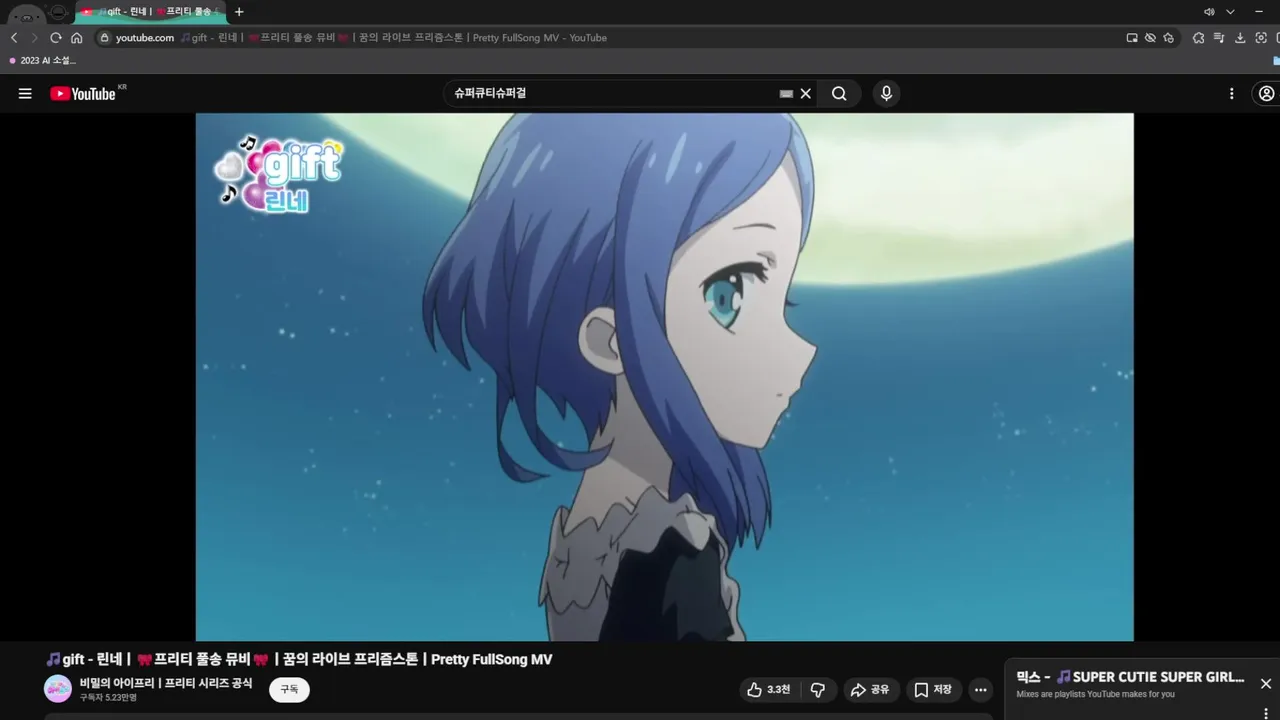Clear the YouTube search query
1280x720 pixels.
point(806,94)
